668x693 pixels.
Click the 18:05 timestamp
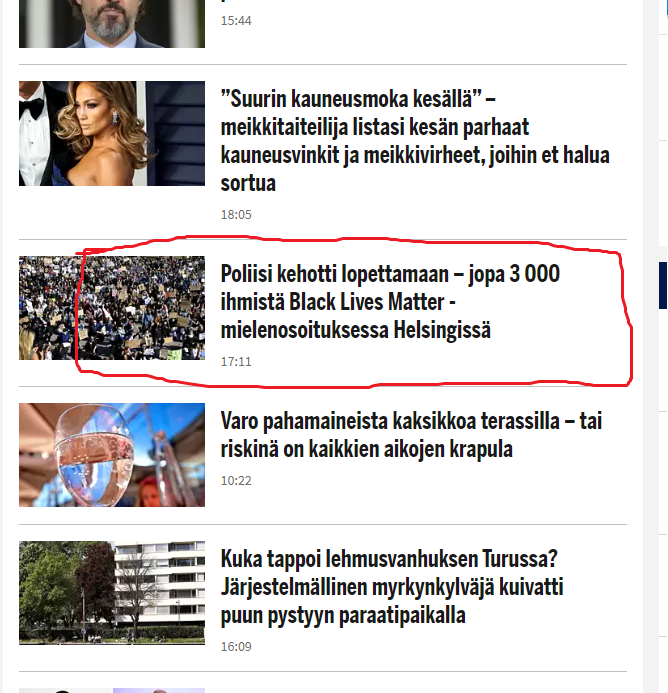[236, 215]
